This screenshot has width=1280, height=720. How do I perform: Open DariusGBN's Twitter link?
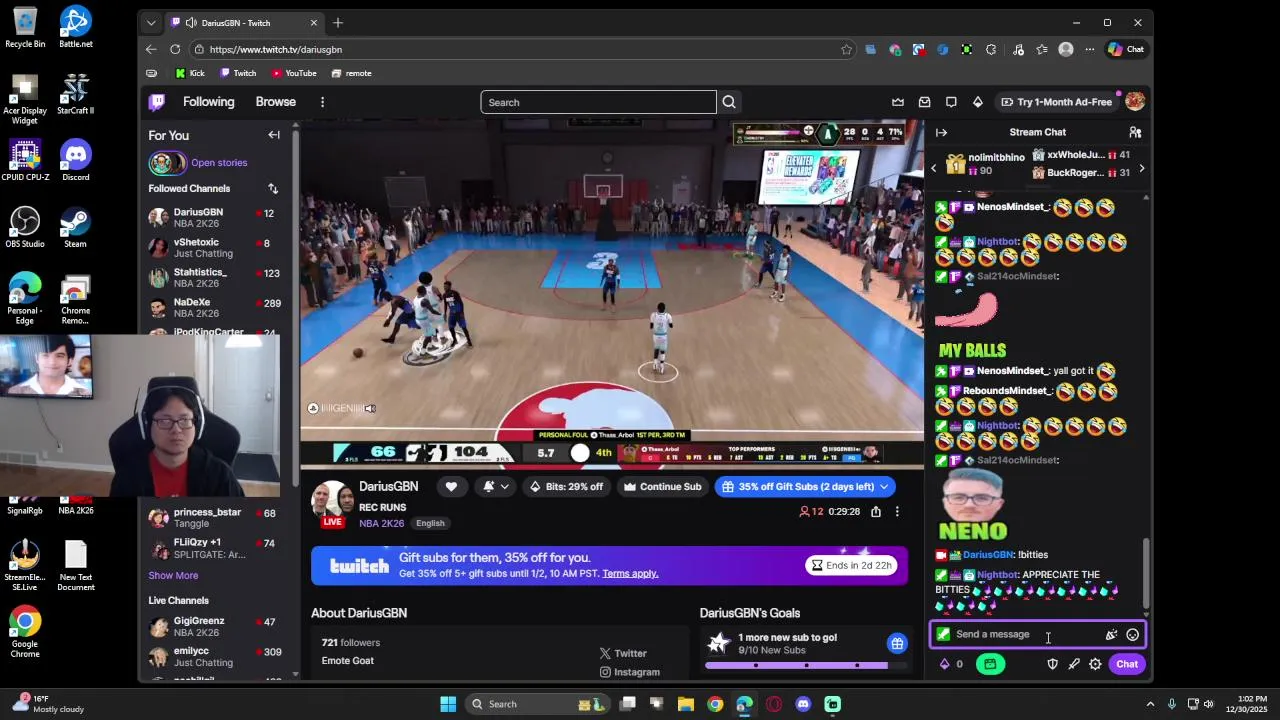point(623,653)
